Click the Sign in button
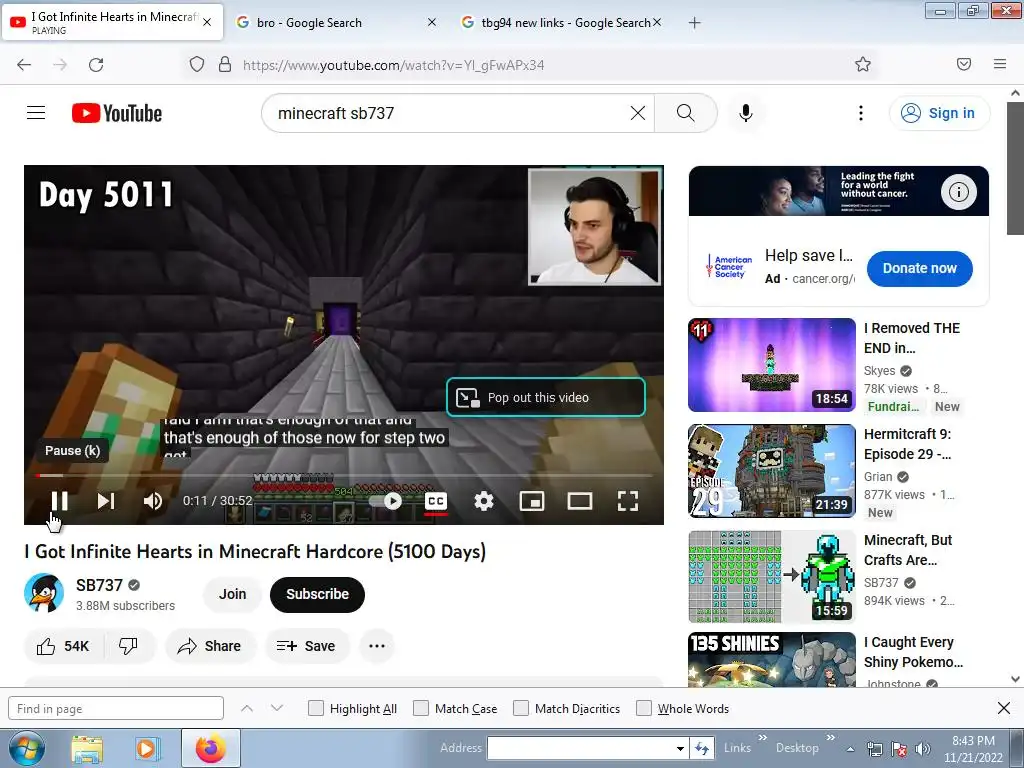Viewport: 1024px width, 768px height. [x=939, y=113]
